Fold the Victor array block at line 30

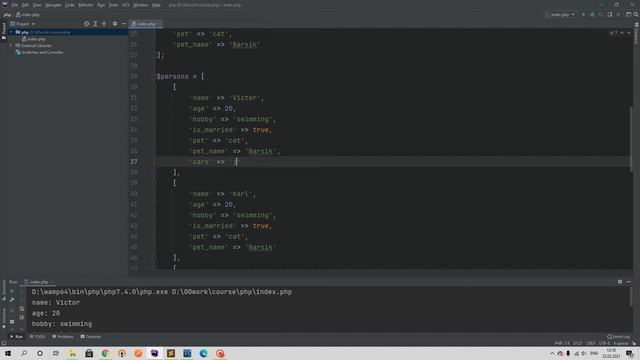155,87
